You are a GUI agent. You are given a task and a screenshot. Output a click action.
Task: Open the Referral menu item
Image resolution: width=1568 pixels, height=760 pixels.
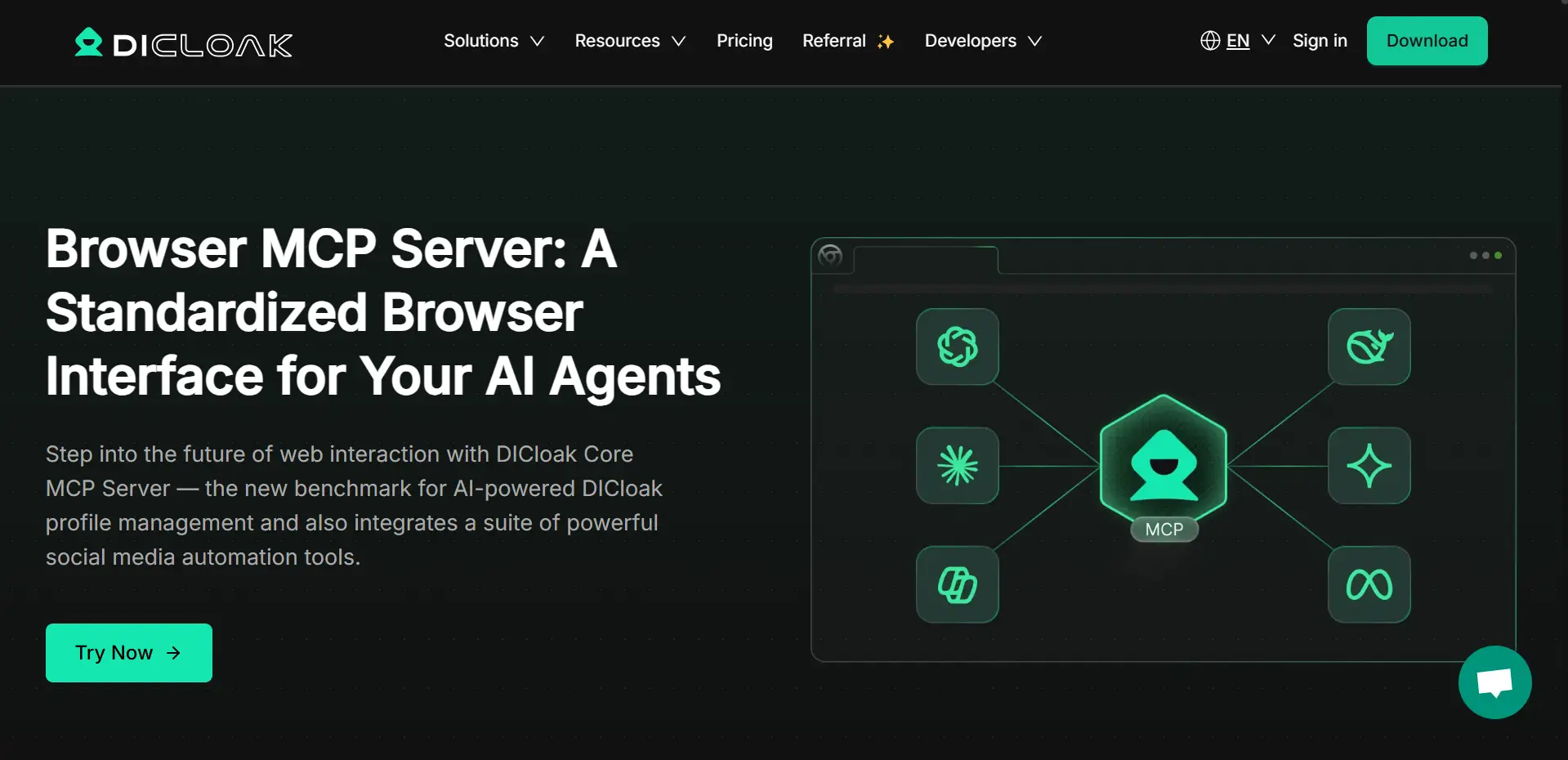click(847, 41)
